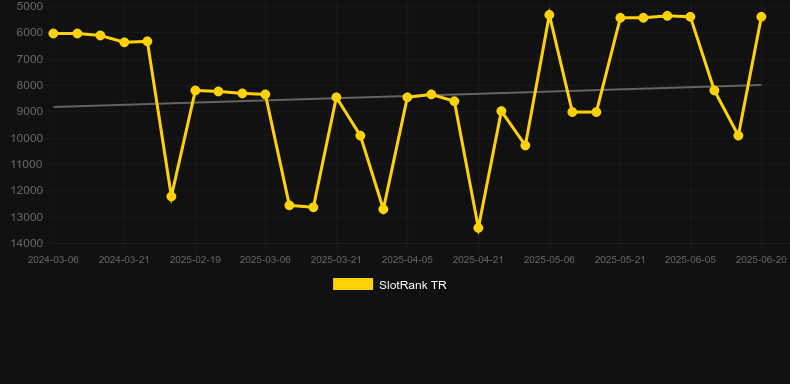Image resolution: width=790 pixels, height=384 pixels.
Task: Select the final data point at 2025-06-20
Action: click(x=761, y=17)
